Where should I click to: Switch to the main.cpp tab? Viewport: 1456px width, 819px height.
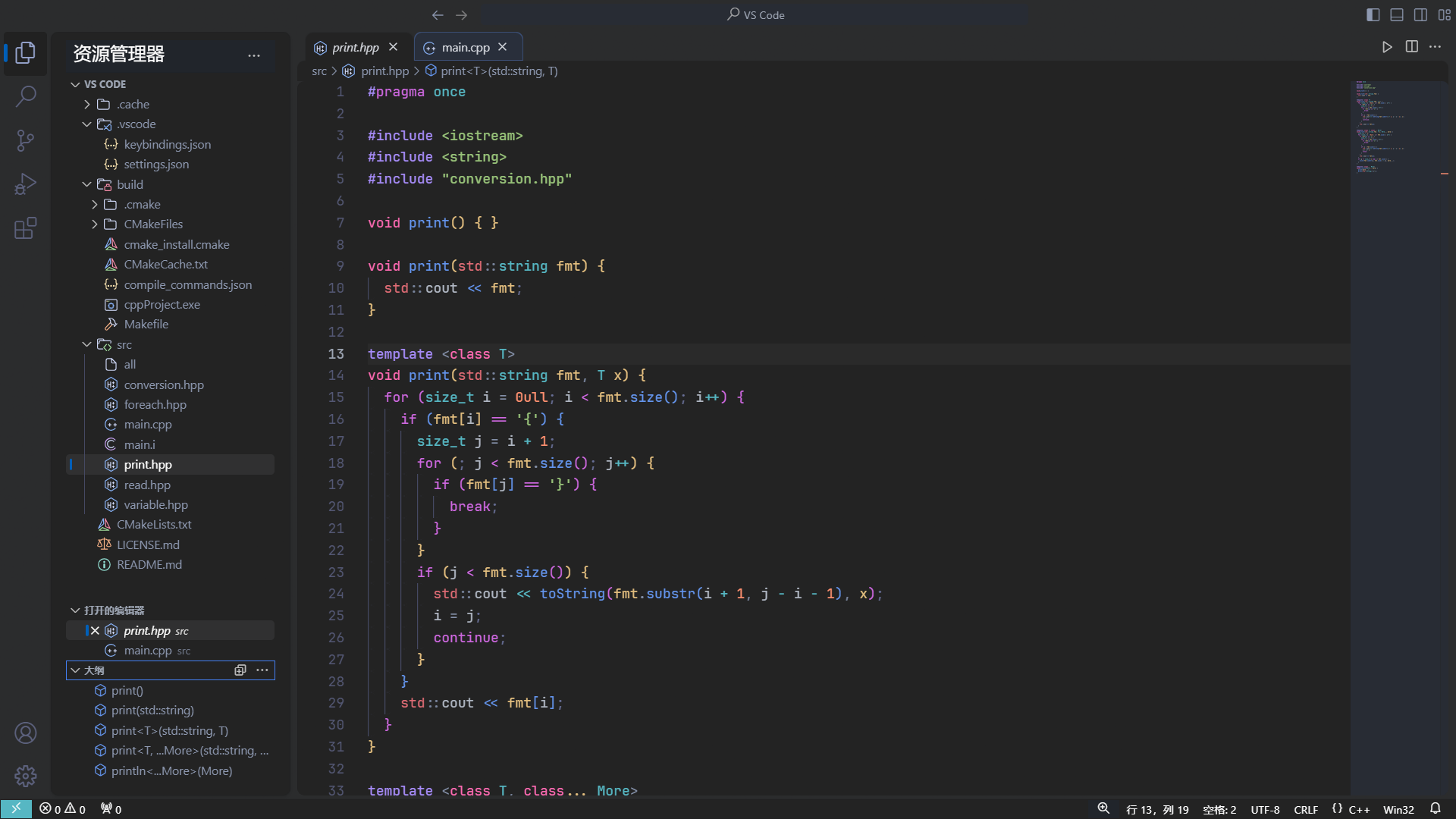[x=465, y=47]
